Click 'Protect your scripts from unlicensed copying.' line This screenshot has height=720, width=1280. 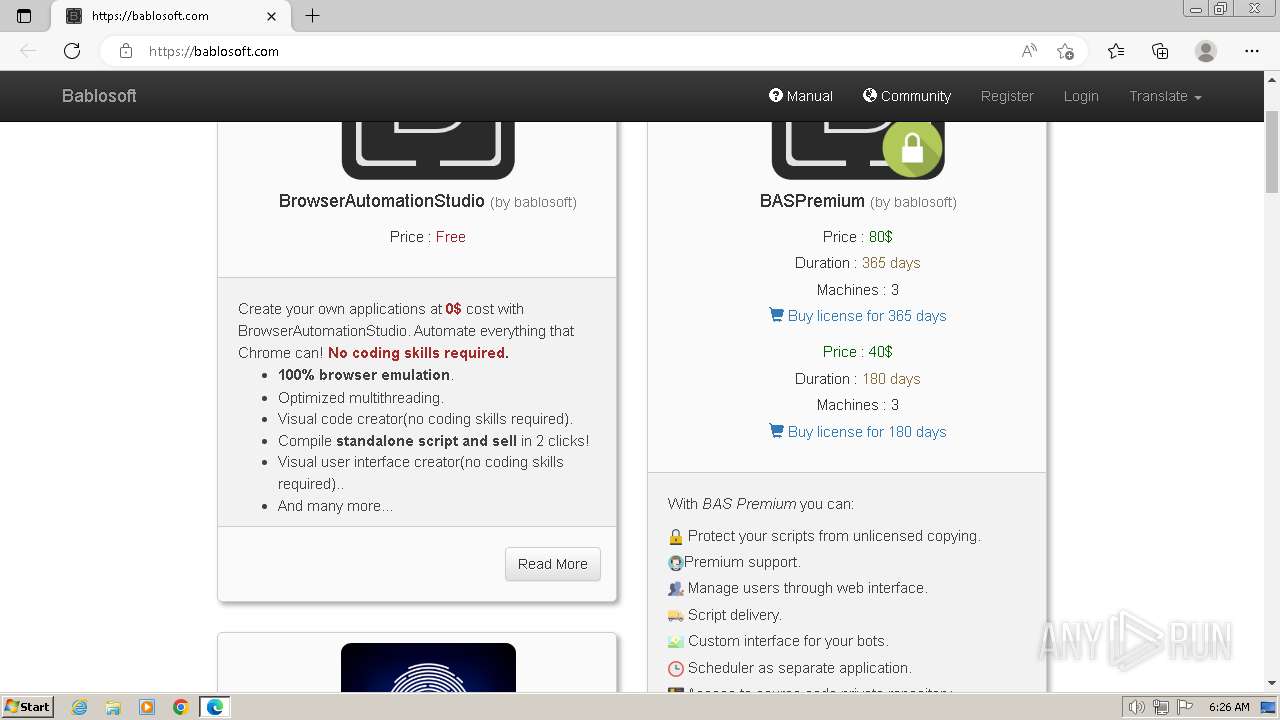[x=824, y=536]
